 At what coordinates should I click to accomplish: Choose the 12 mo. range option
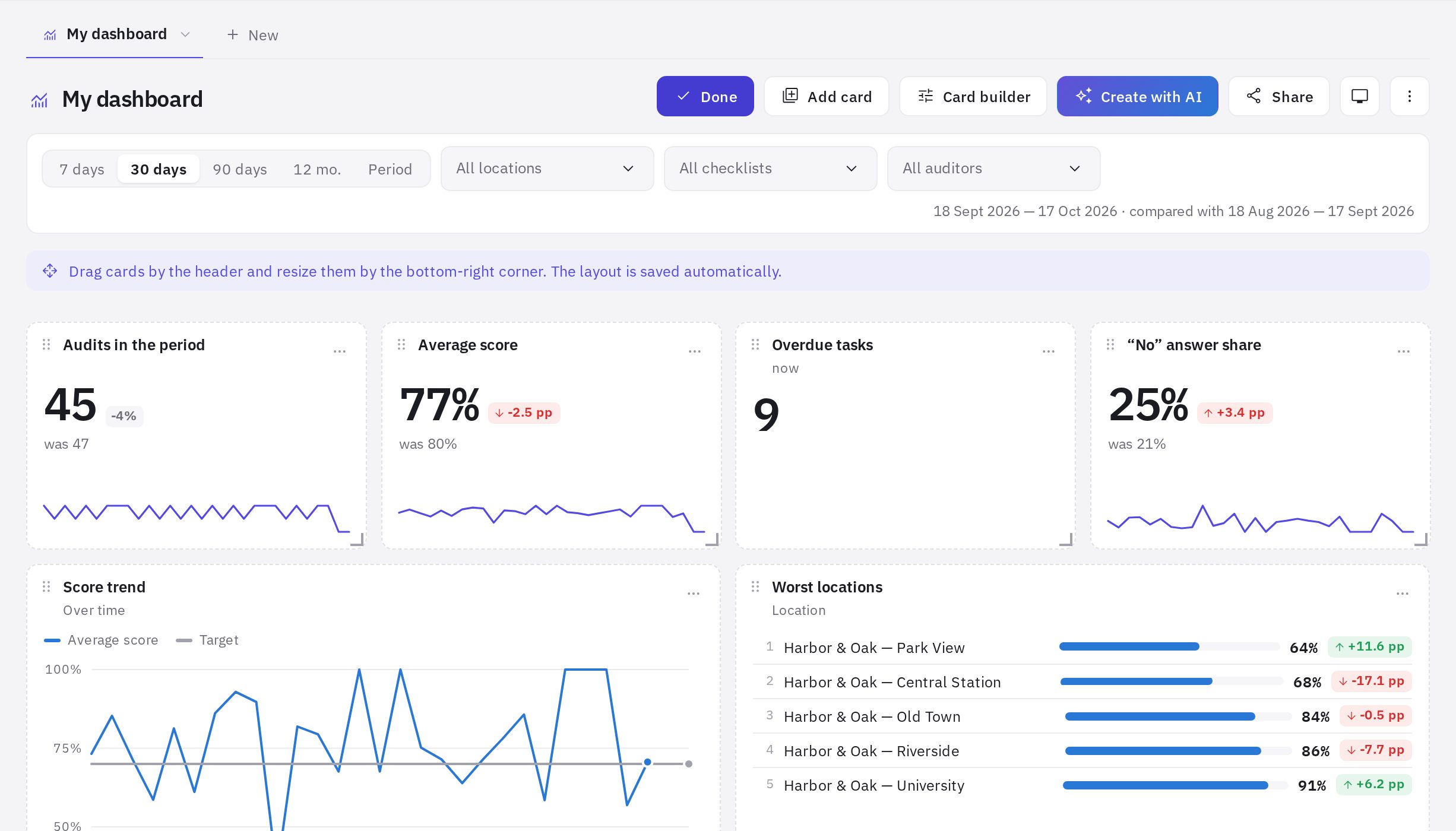(317, 169)
